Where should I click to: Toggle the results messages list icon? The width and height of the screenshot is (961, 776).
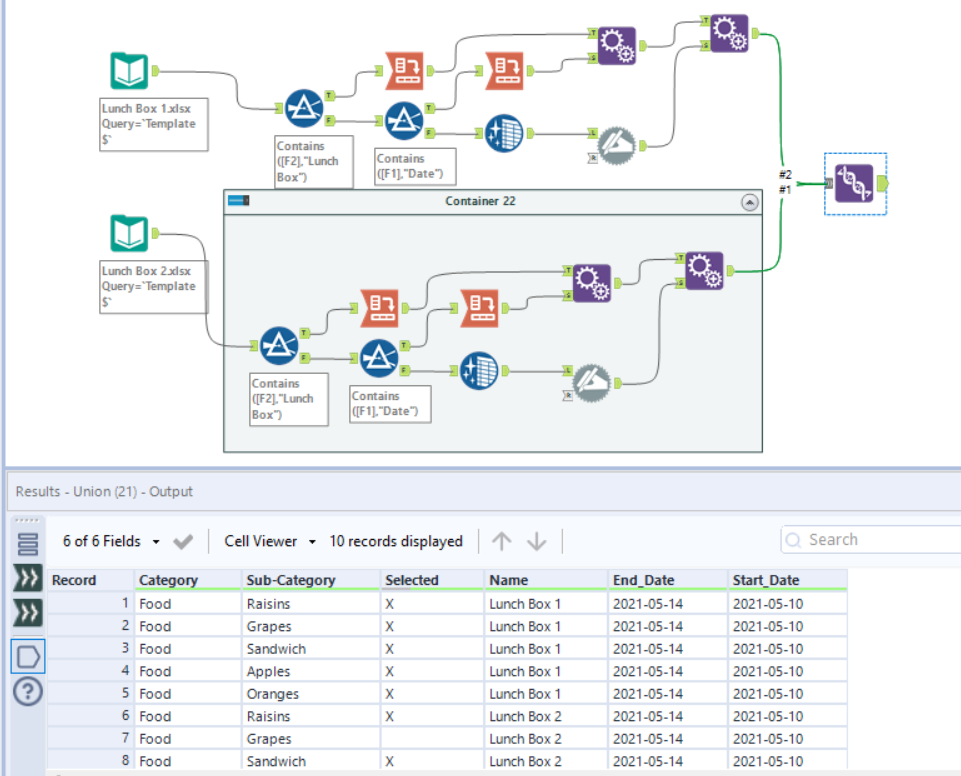(x=28, y=544)
